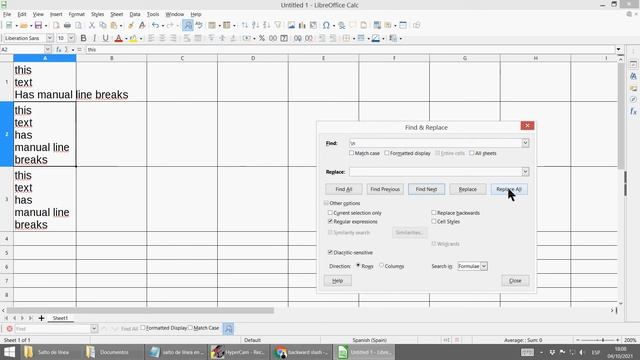Click the Find & Replace toolbar icon
The height and width of the screenshot is (360, 640).
pyautogui.click(x=187, y=25)
